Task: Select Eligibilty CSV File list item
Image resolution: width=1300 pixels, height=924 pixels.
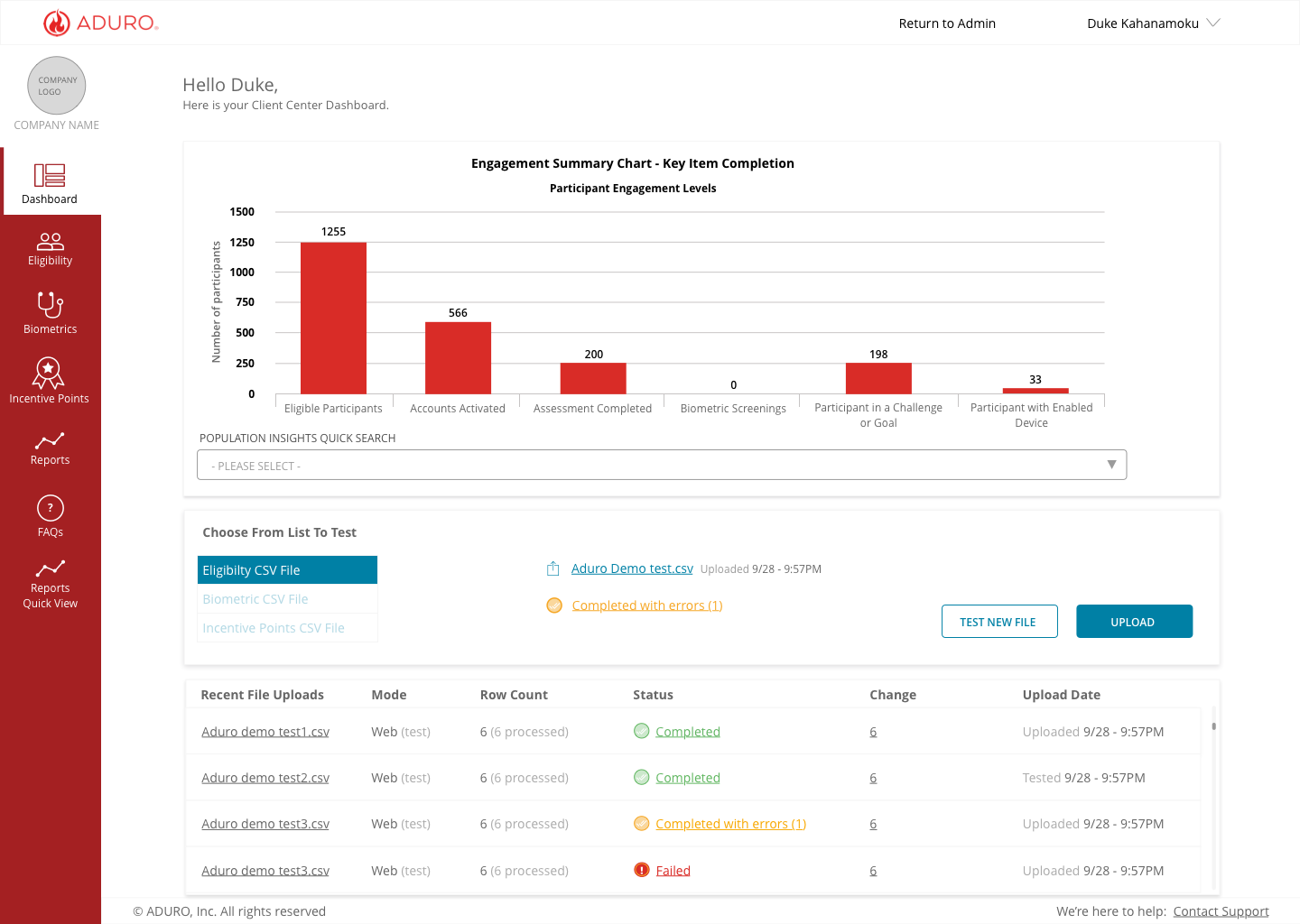Action: click(287, 570)
